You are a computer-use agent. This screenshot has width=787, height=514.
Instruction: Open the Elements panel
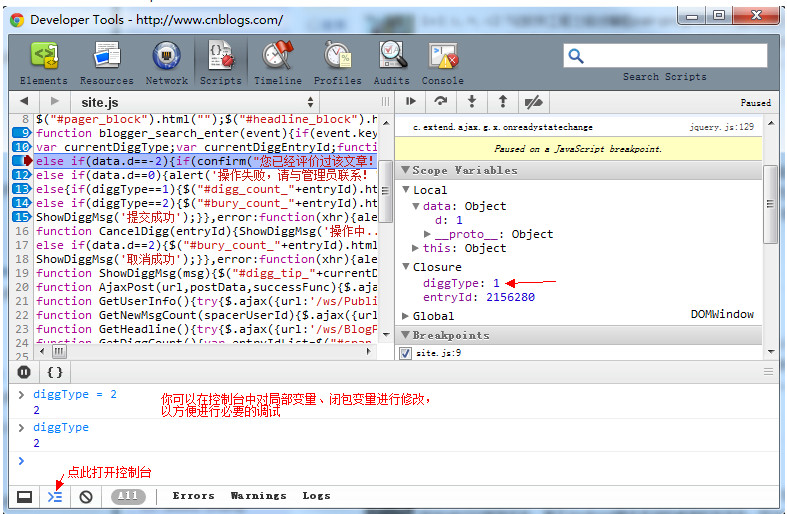[44, 63]
